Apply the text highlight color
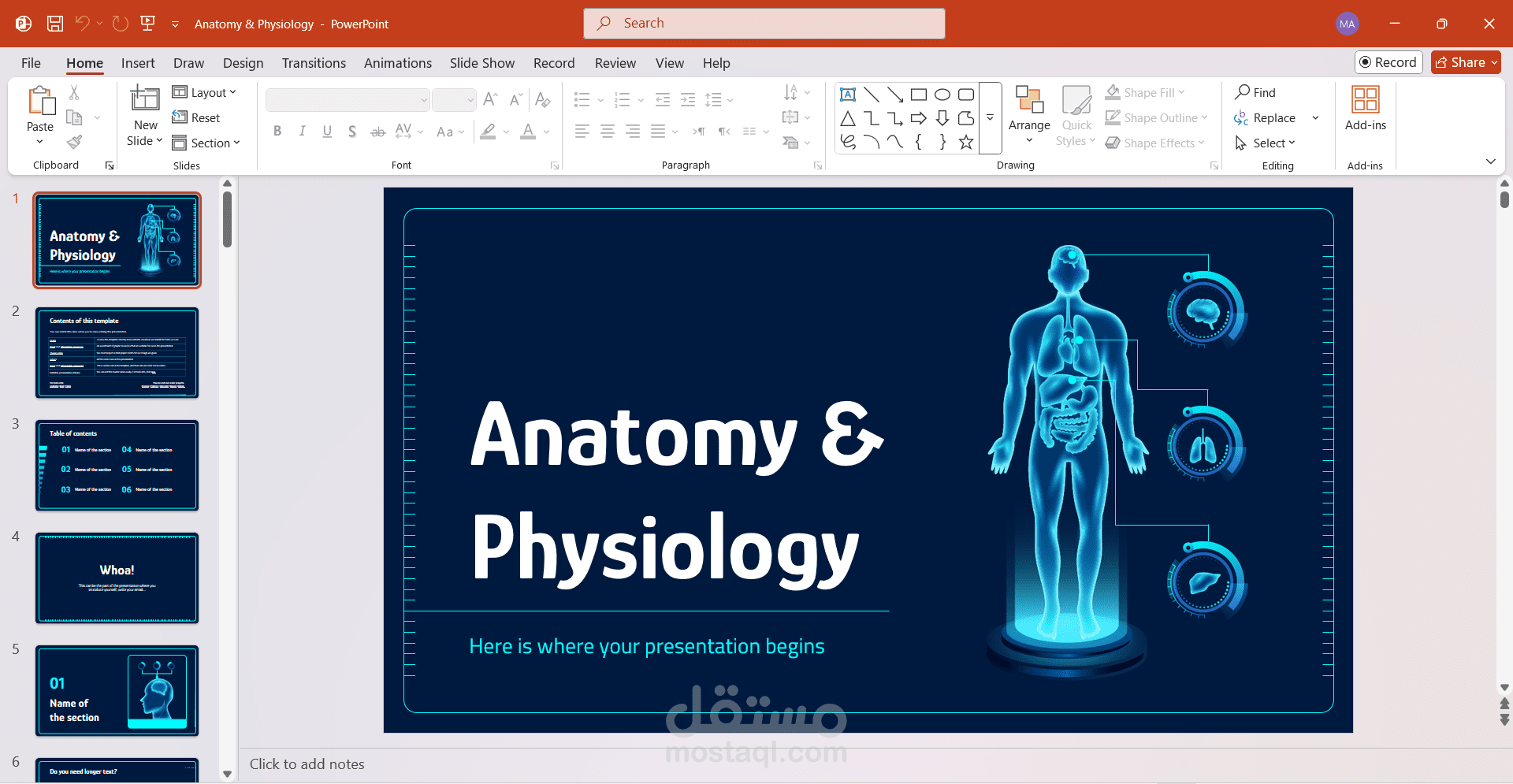Screen dimensions: 1513x784 click(489, 132)
